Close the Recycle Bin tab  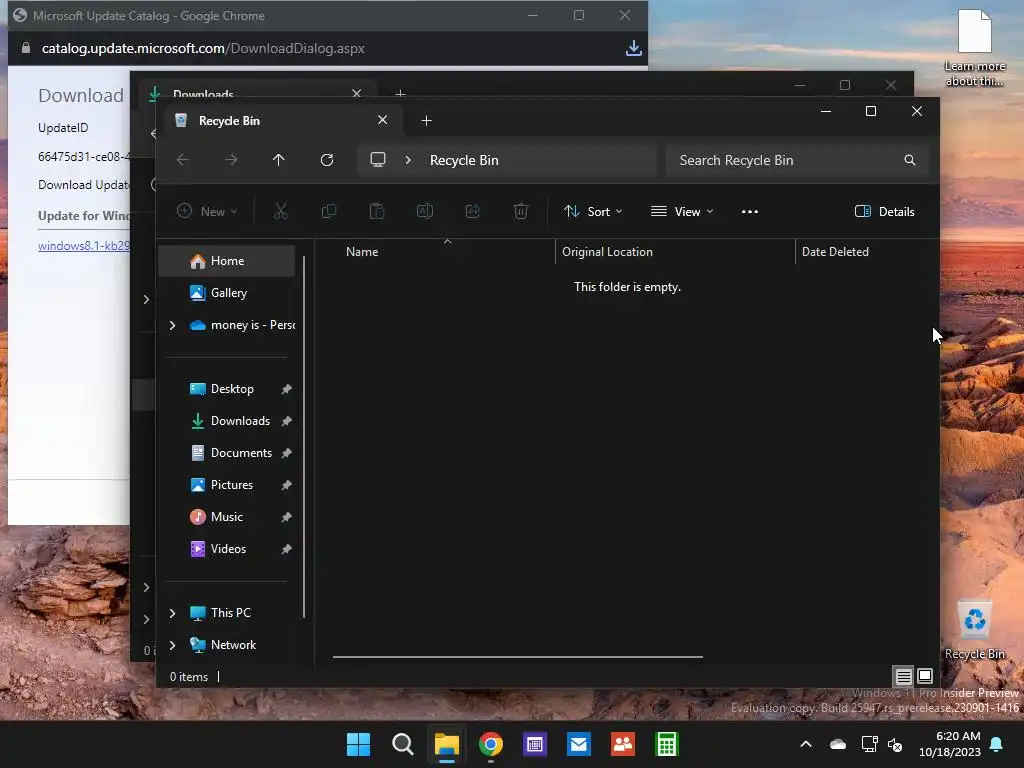382,120
